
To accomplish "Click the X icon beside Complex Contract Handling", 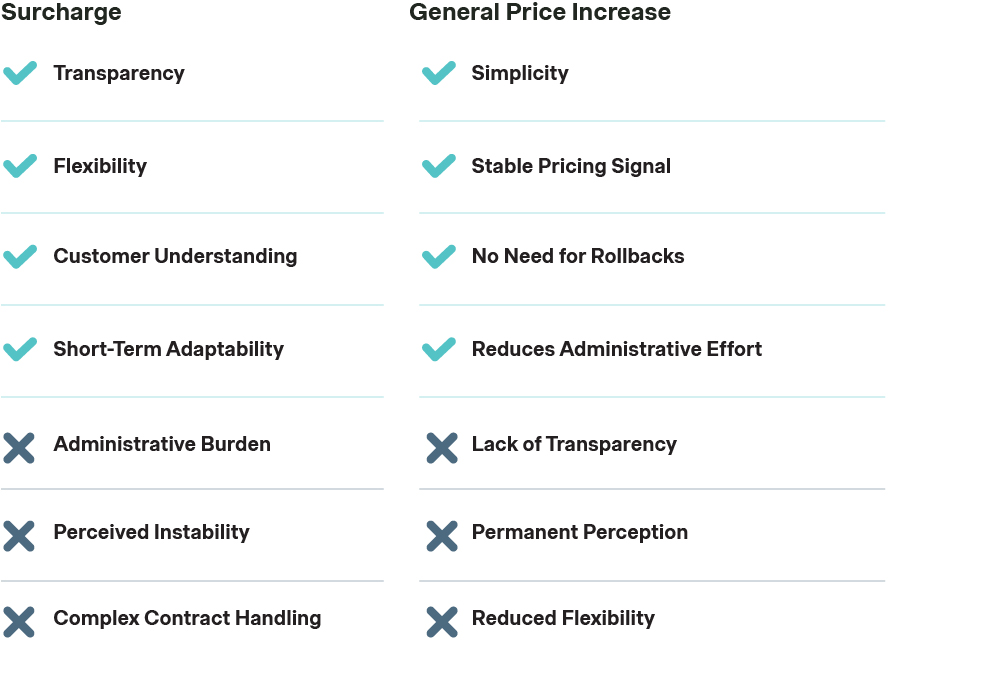I will (19, 621).
